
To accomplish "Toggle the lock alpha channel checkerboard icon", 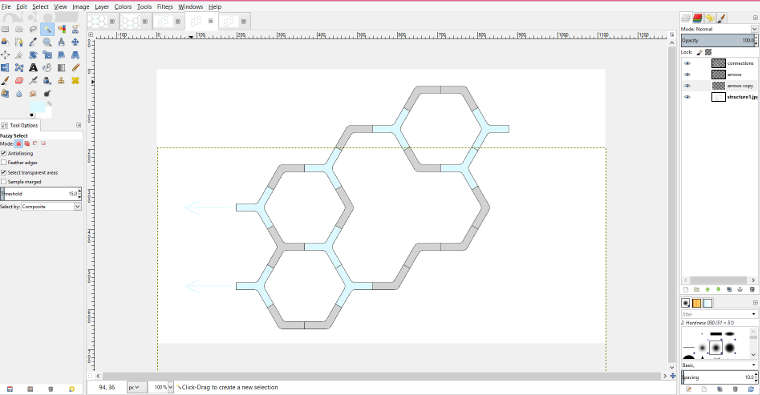I will click(708, 52).
